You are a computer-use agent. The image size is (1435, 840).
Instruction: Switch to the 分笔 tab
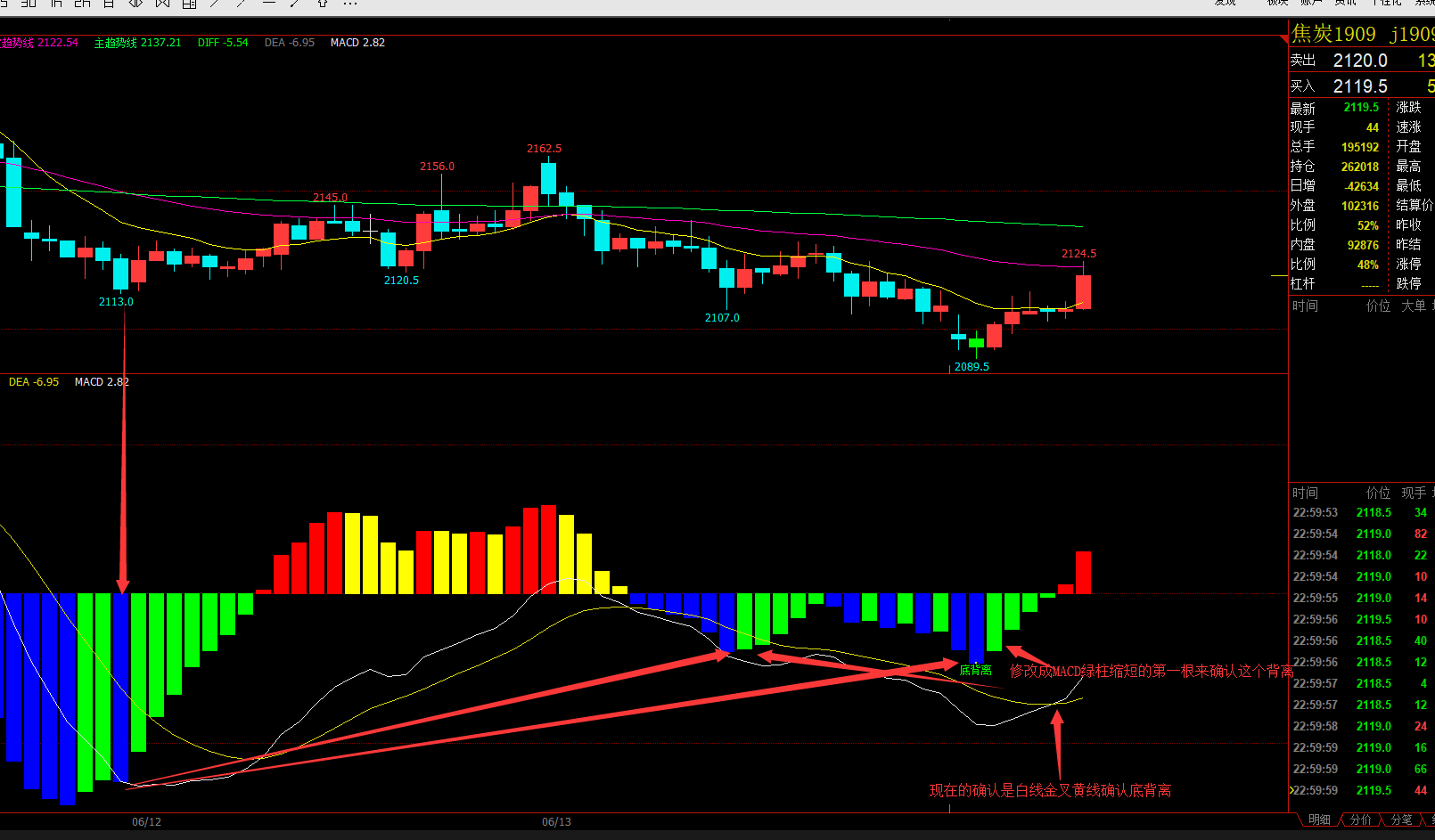pos(1401,820)
